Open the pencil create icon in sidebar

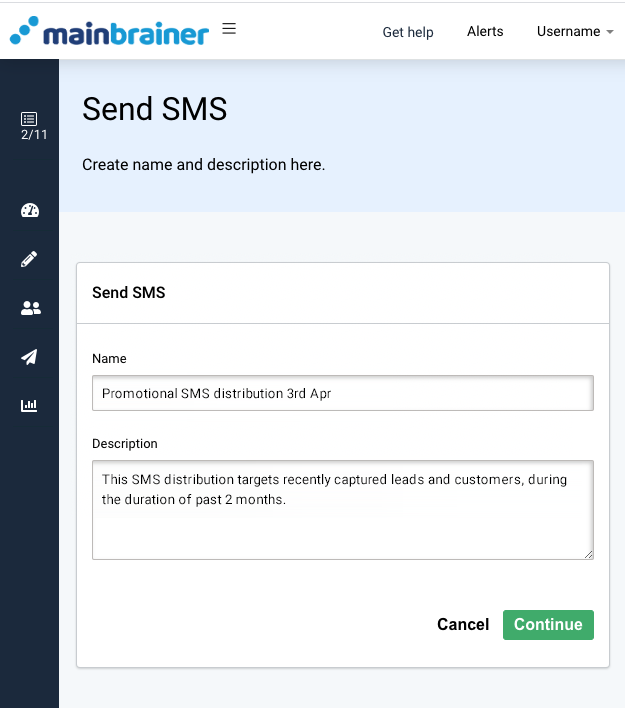(x=30, y=259)
